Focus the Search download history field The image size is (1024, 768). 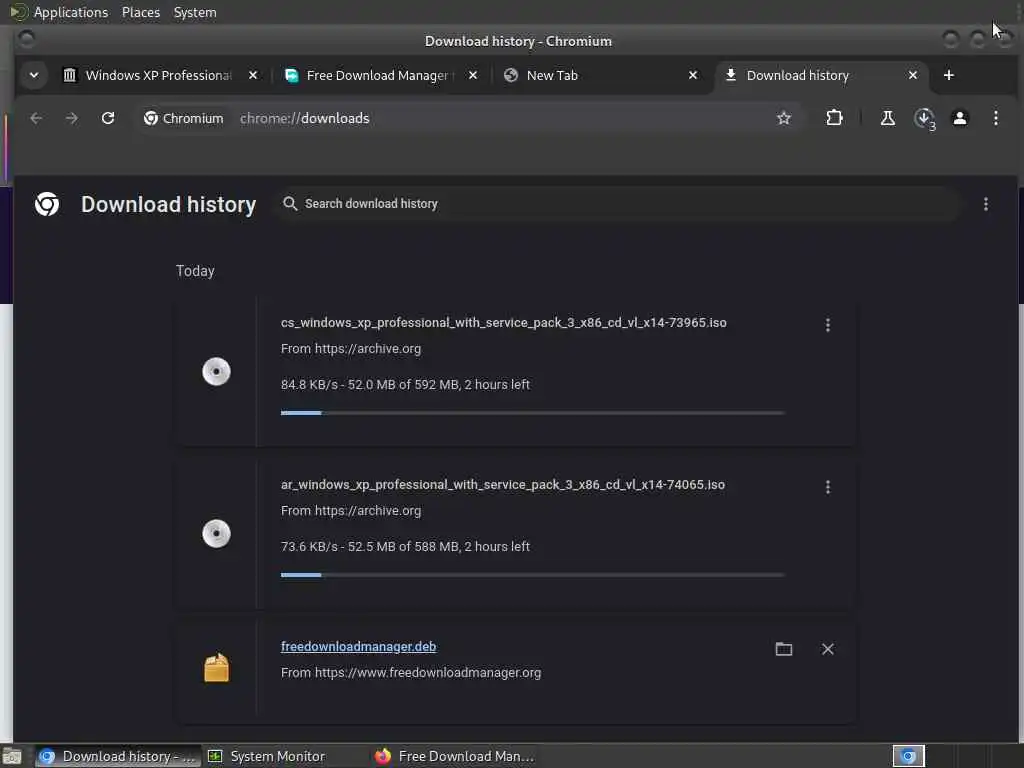point(617,204)
